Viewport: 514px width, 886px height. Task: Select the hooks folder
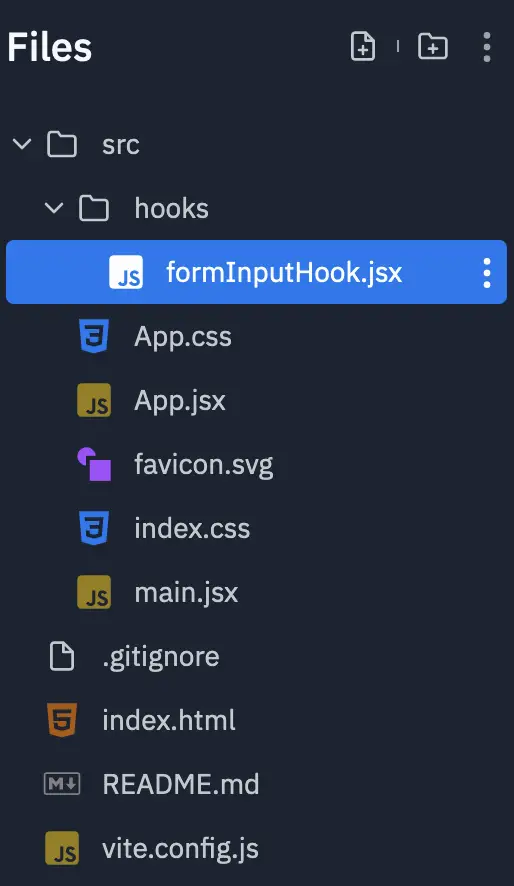click(256, 209)
